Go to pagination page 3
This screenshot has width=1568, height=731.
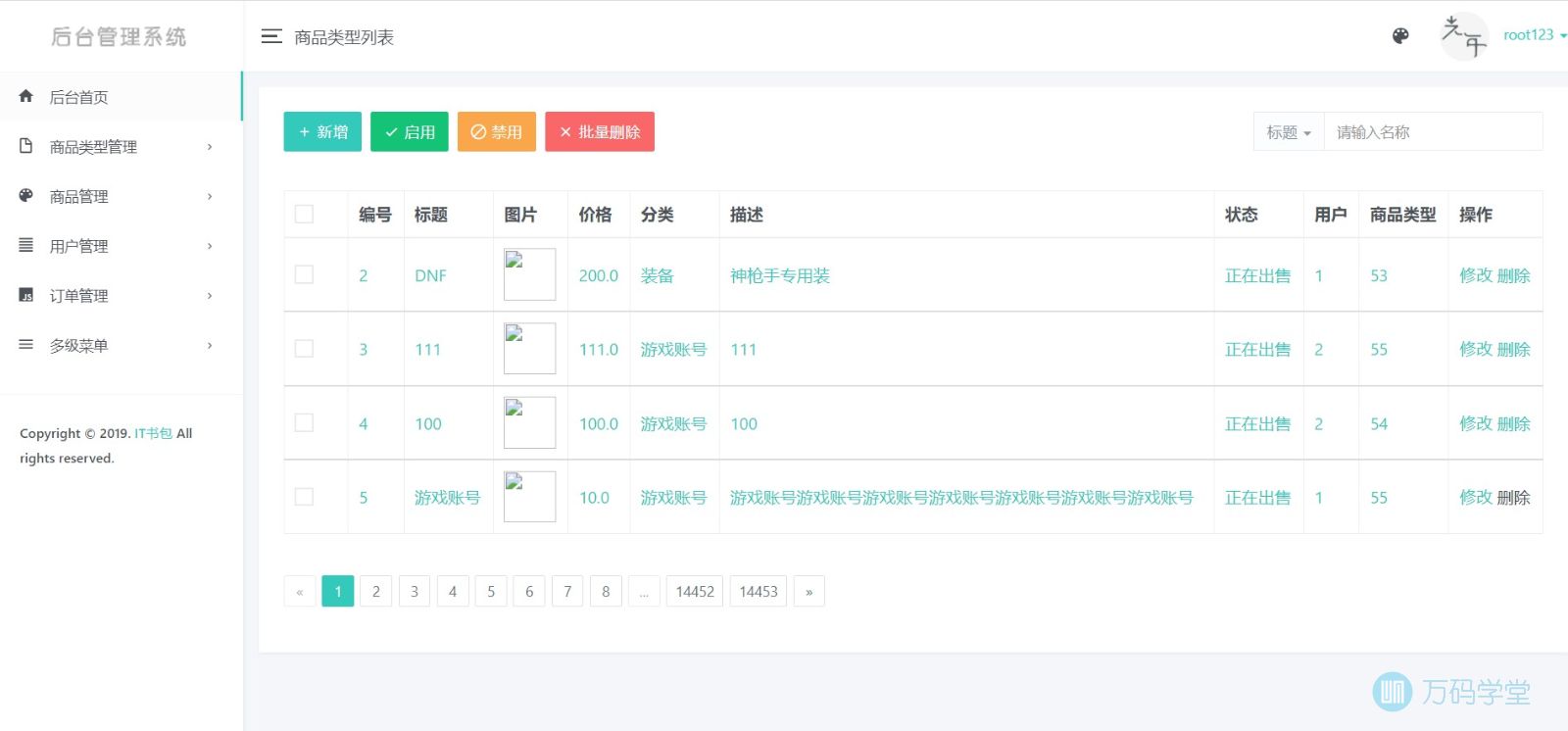point(415,591)
